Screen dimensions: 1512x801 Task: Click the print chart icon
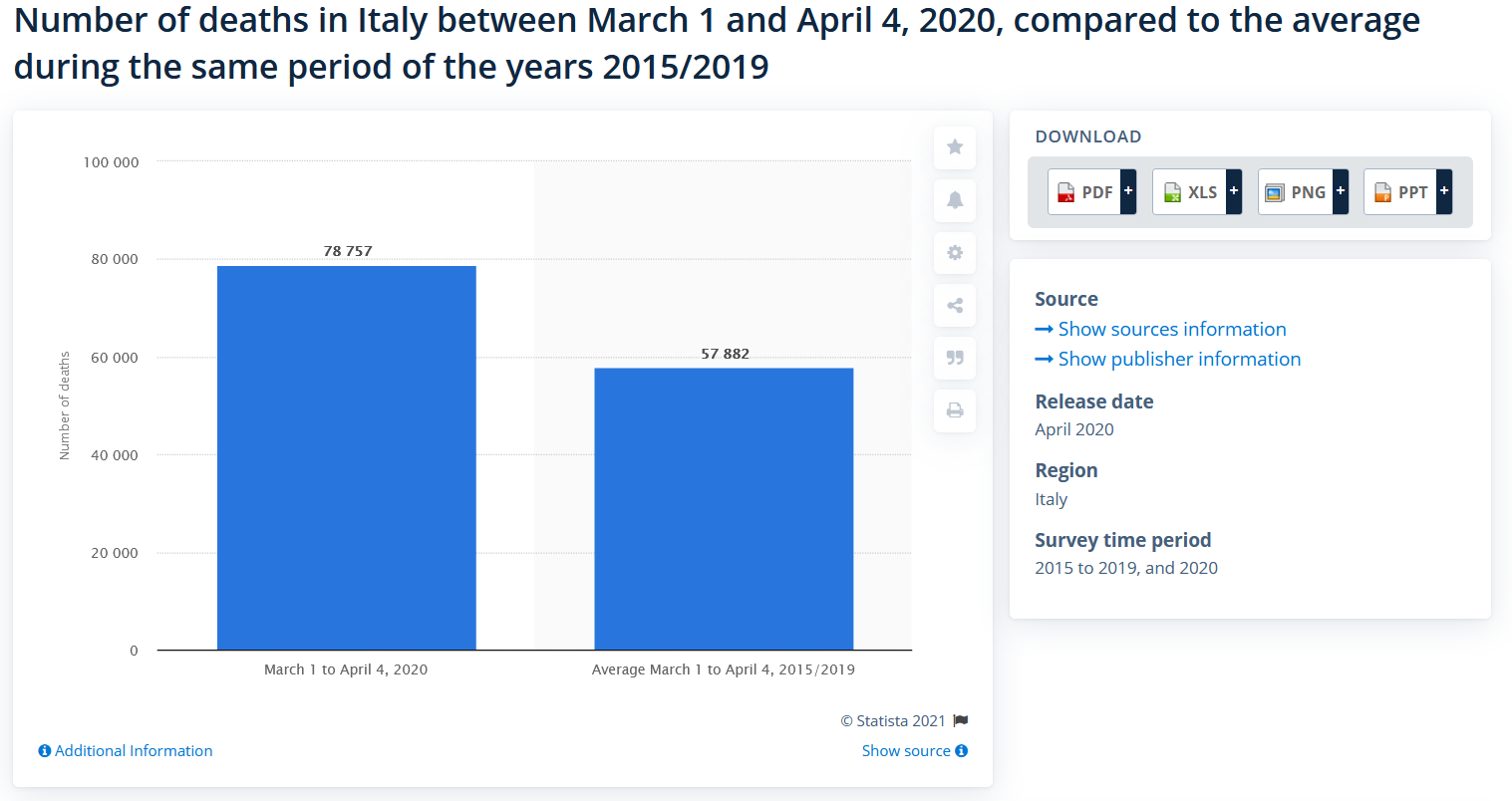click(x=955, y=410)
